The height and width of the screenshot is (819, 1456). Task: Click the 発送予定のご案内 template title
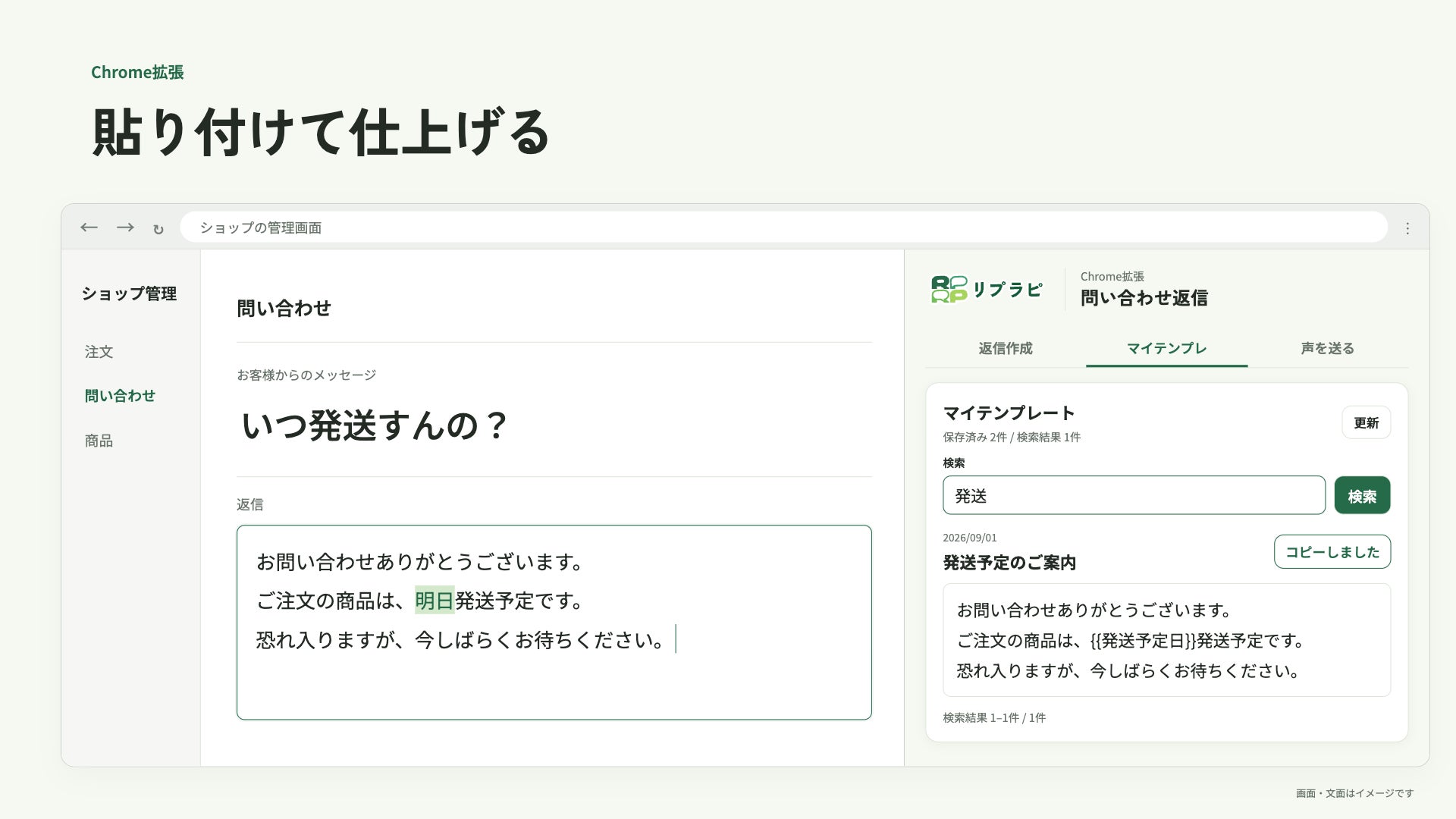point(1009,563)
